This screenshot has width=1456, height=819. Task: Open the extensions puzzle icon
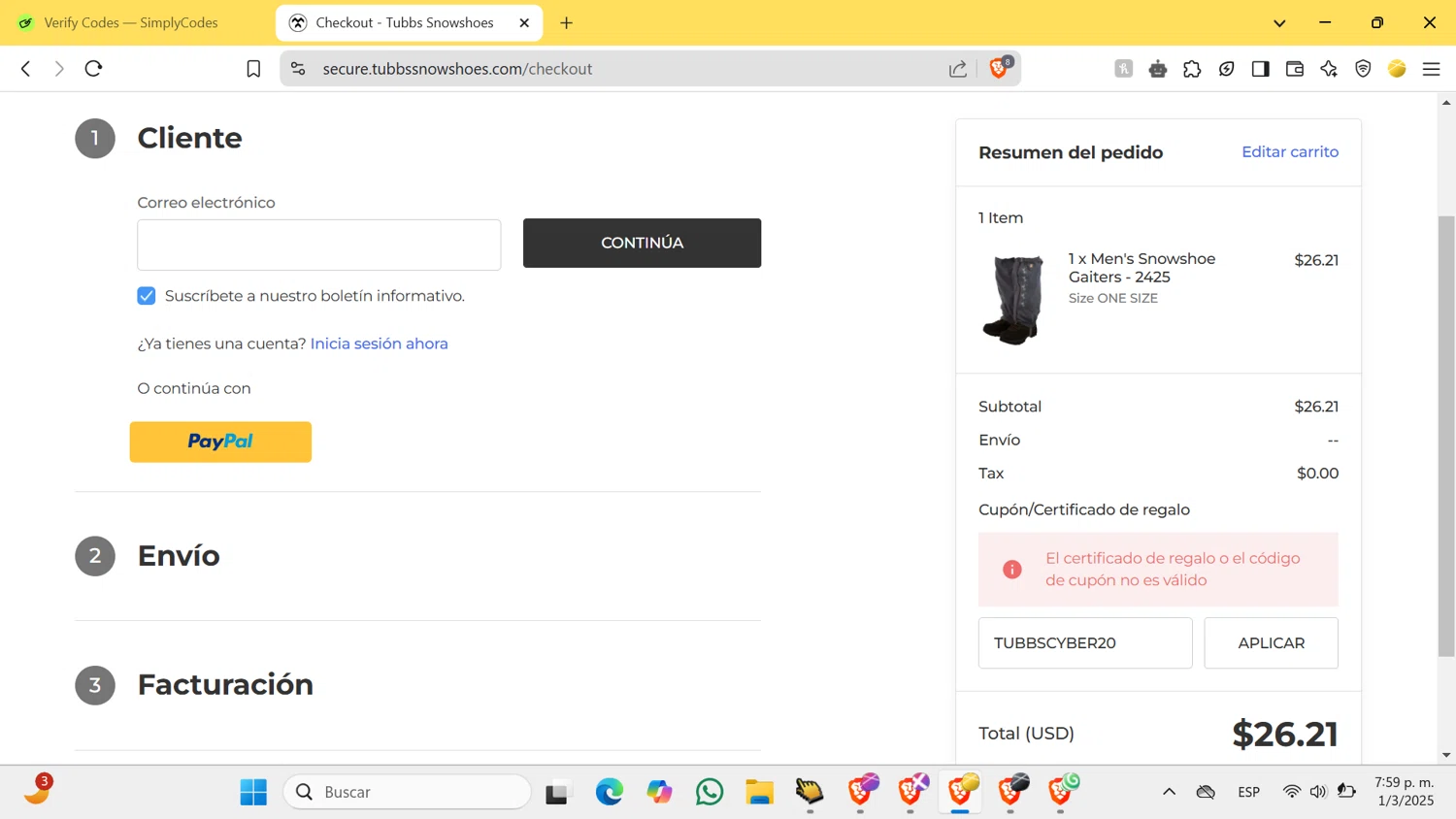pos(1192,69)
